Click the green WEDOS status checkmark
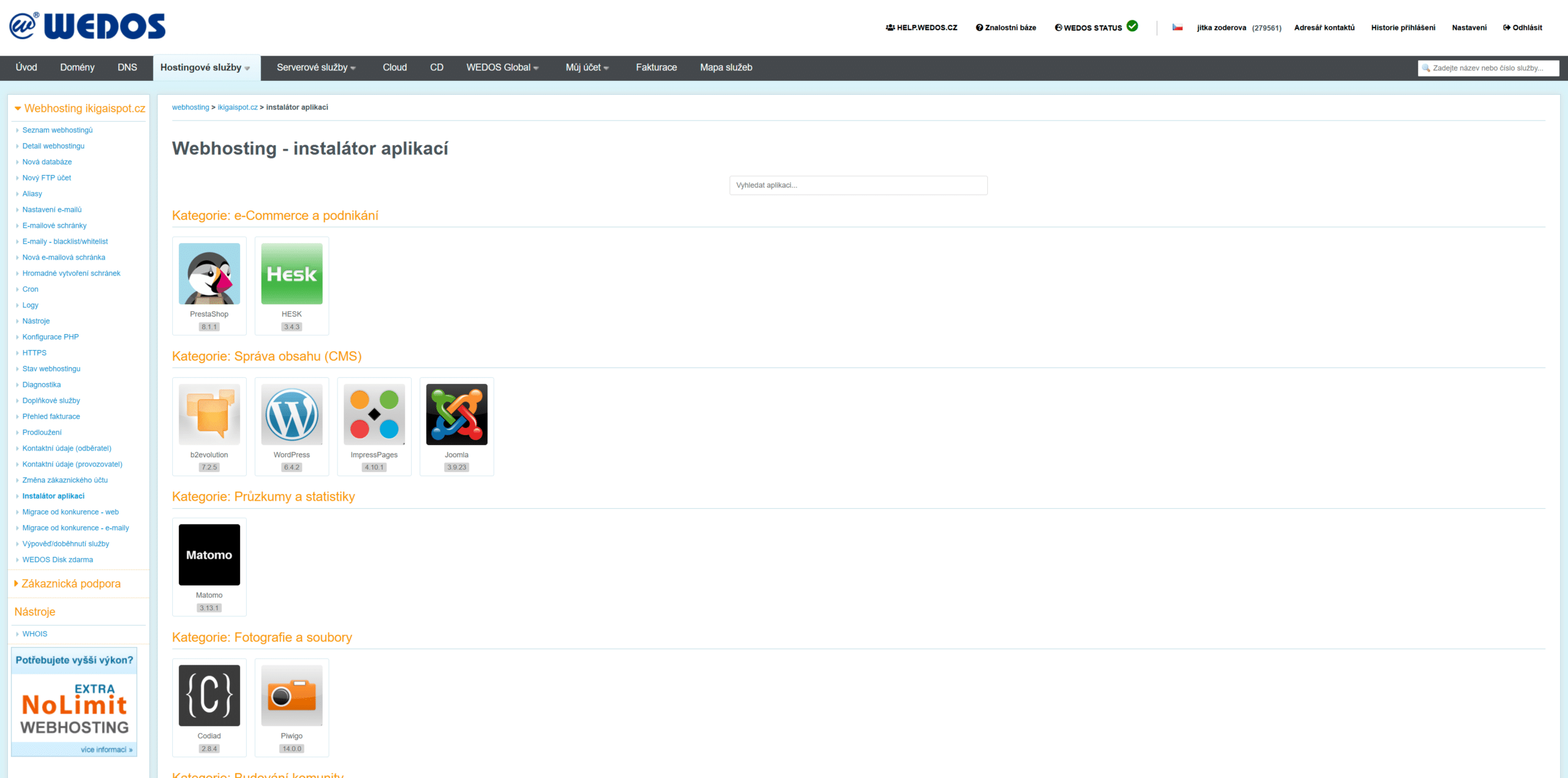 coord(1133,26)
